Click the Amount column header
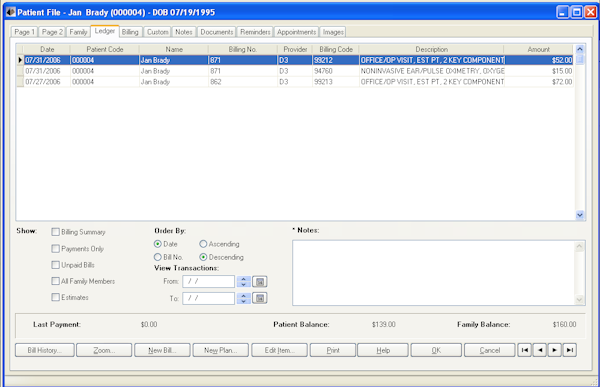Screen dimensions: 600x387 pos(539,49)
